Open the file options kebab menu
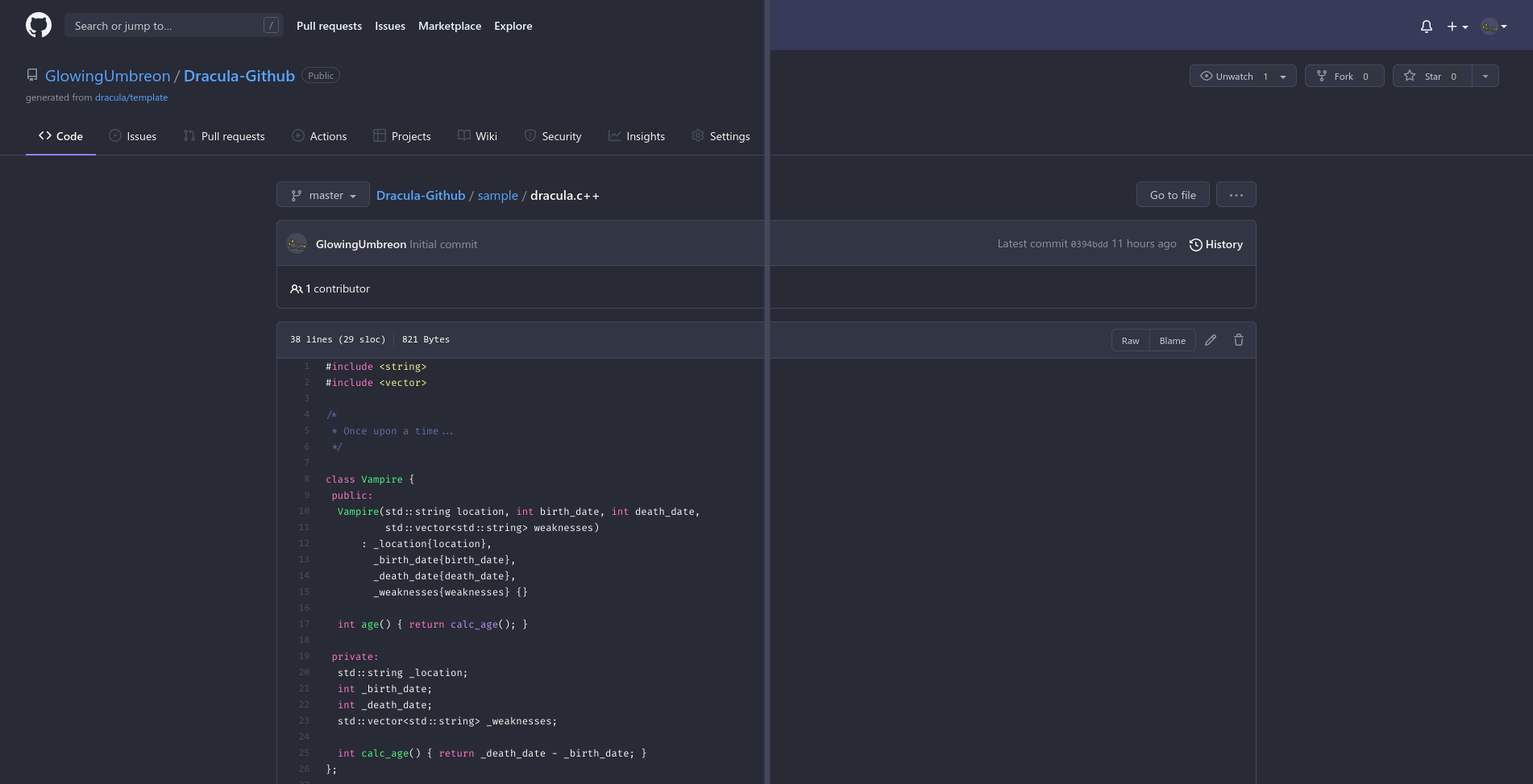Viewport: 1533px width, 784px height. click(x=1236, y=194)
